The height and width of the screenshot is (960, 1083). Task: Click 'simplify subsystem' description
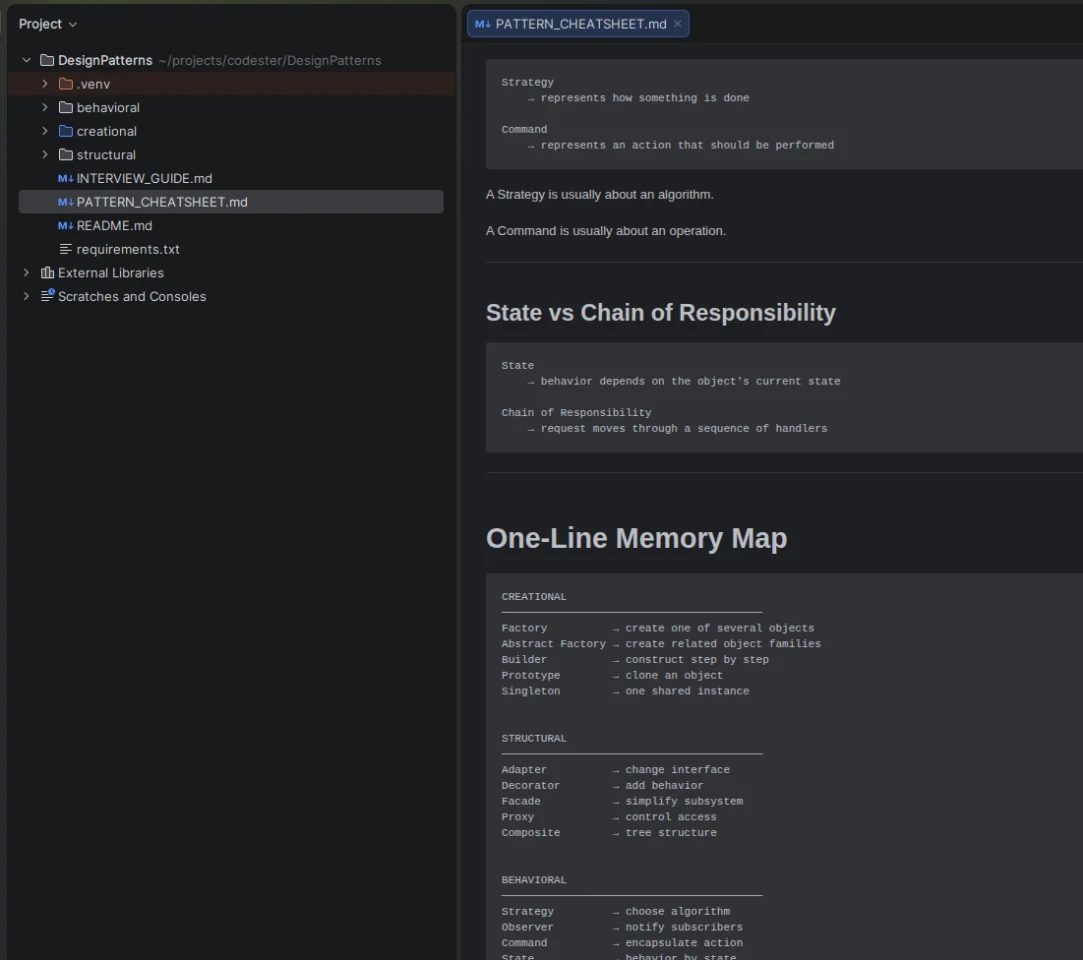[x=684, y=801]
